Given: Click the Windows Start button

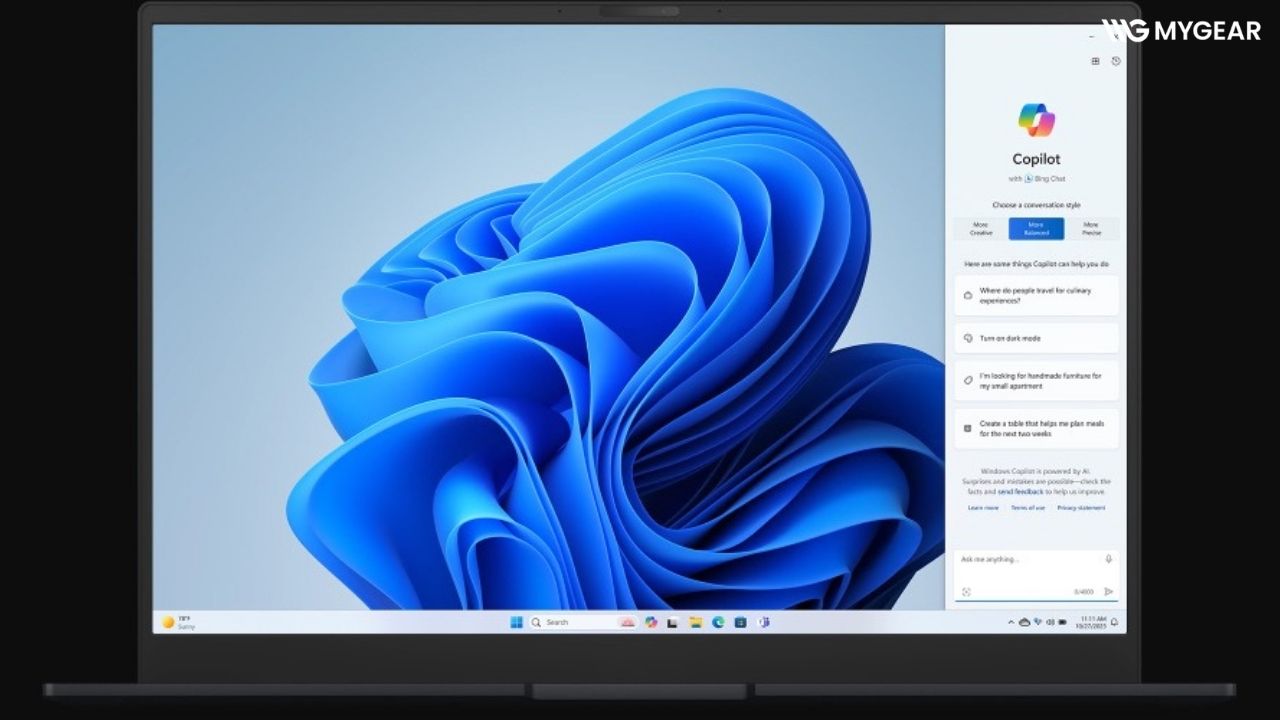Looking at the screenshot, I should coord(516,622).
